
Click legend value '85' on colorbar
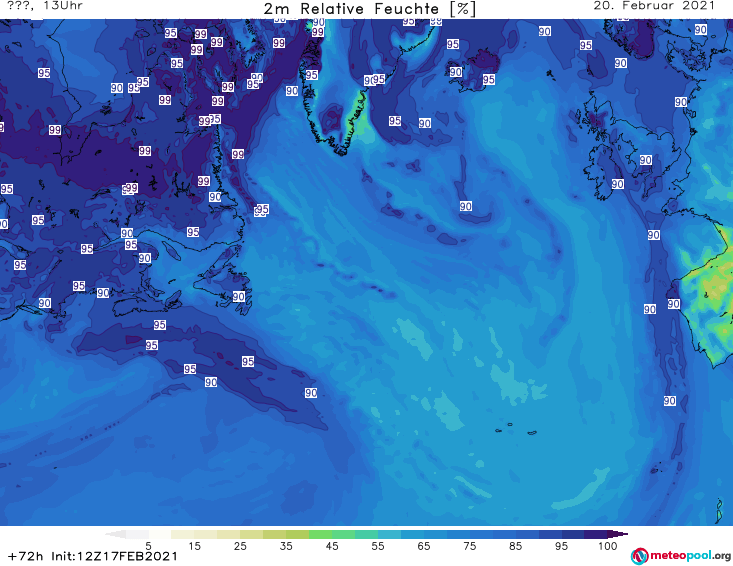tap(515, 546)
